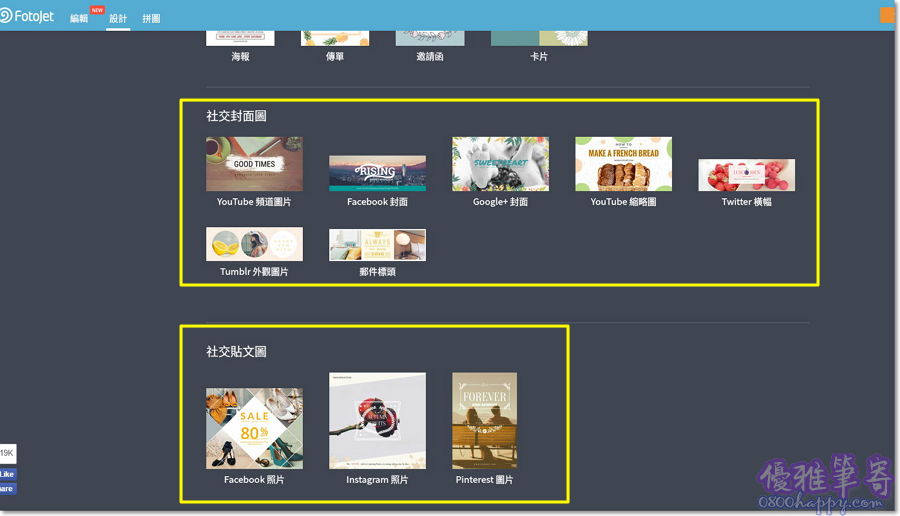Open the Facebook 封面 thumbnail
This screenshot has height=516, width=900.
coord(377,173)
